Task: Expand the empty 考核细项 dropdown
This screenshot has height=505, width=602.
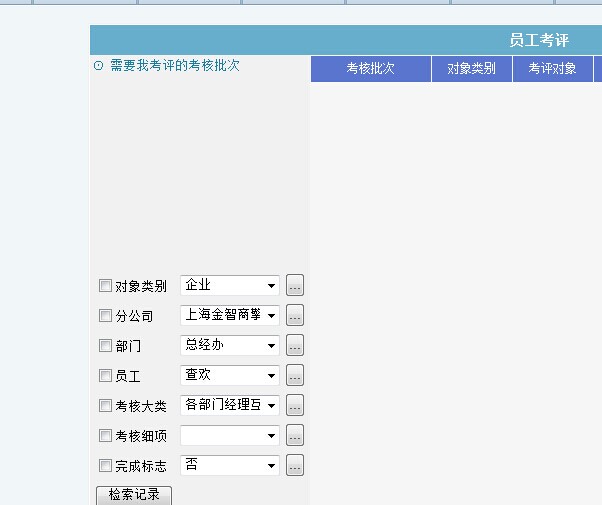Action: [229, 436]
